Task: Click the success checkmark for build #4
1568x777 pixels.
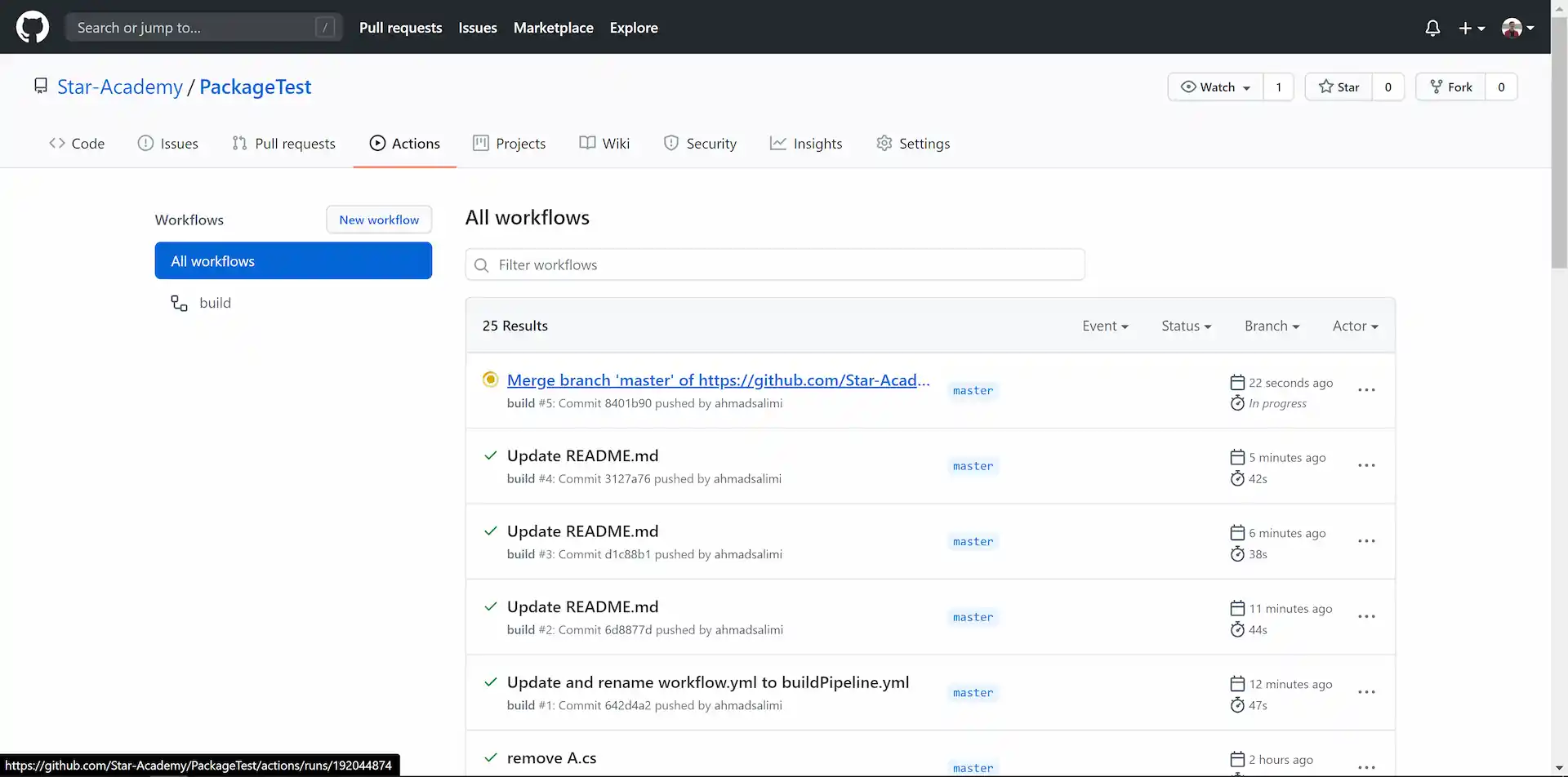Action: [490, 455]
